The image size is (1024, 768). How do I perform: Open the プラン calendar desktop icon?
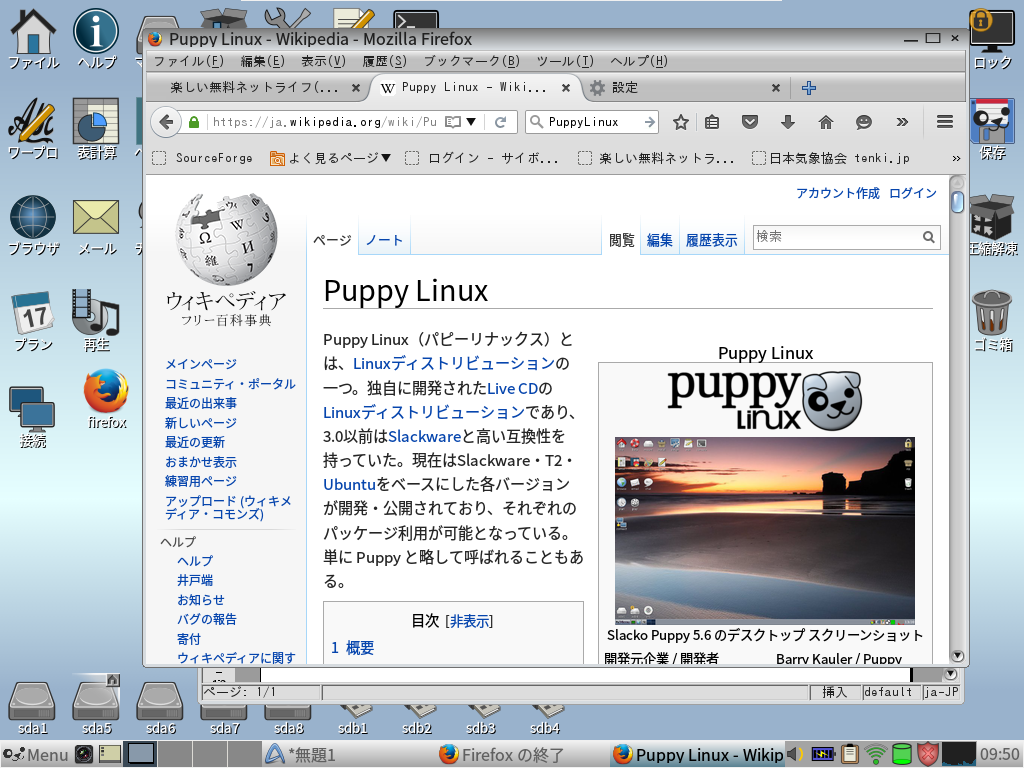(x=33, y=321)
